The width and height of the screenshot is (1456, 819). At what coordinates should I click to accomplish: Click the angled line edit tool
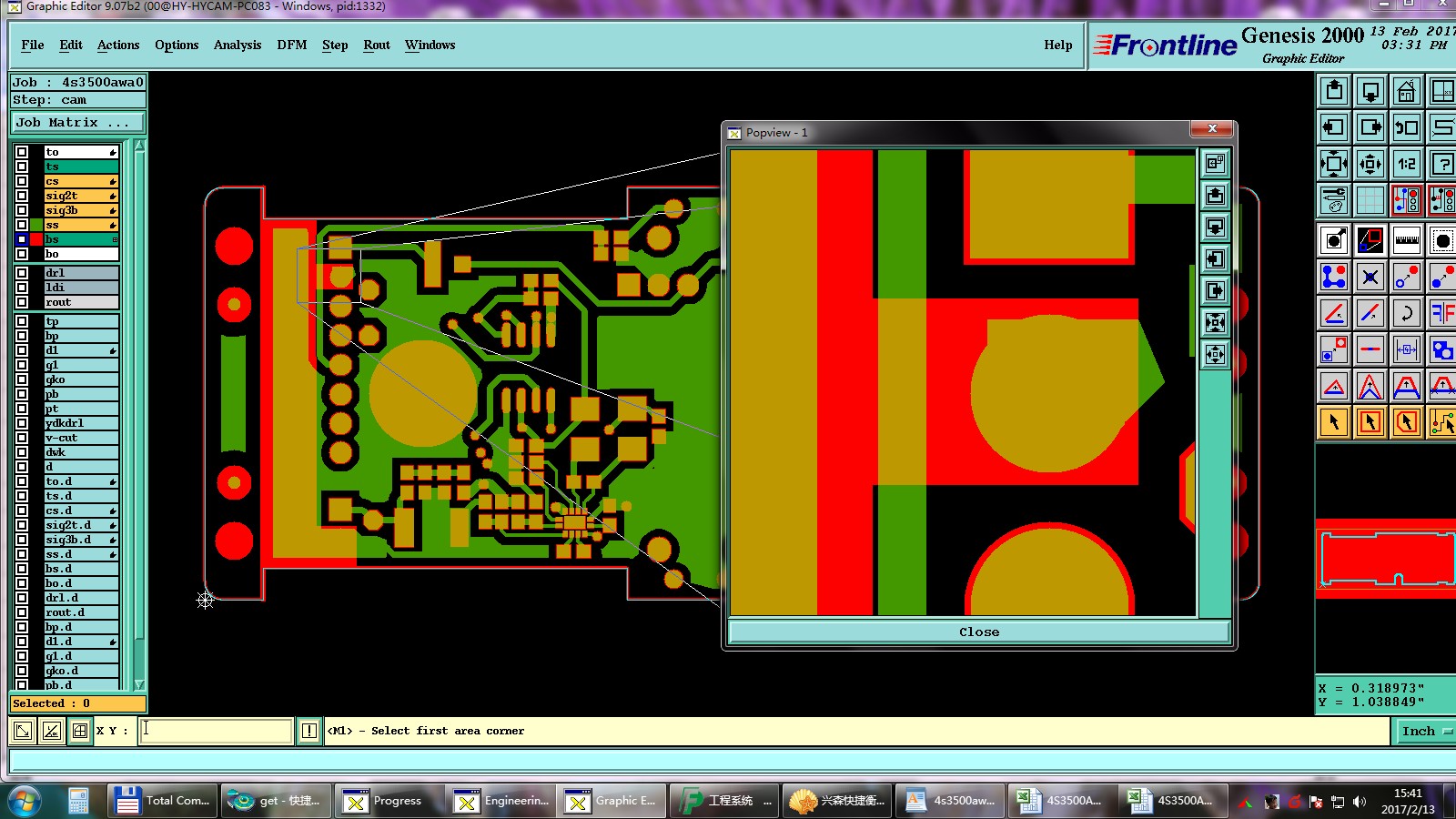click(1334, 313)
